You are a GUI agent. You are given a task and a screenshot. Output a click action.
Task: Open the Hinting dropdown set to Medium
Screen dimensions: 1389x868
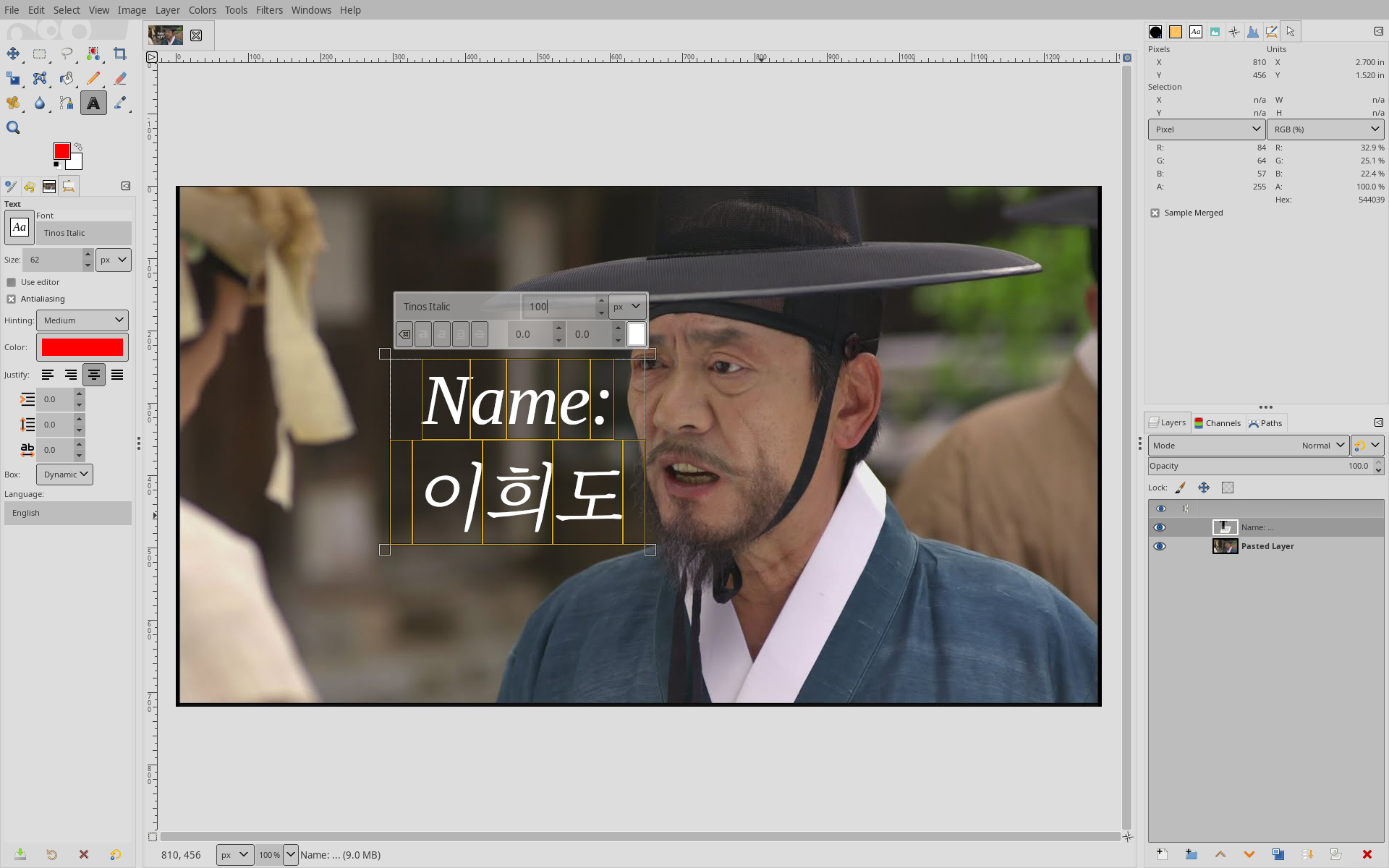82,320
